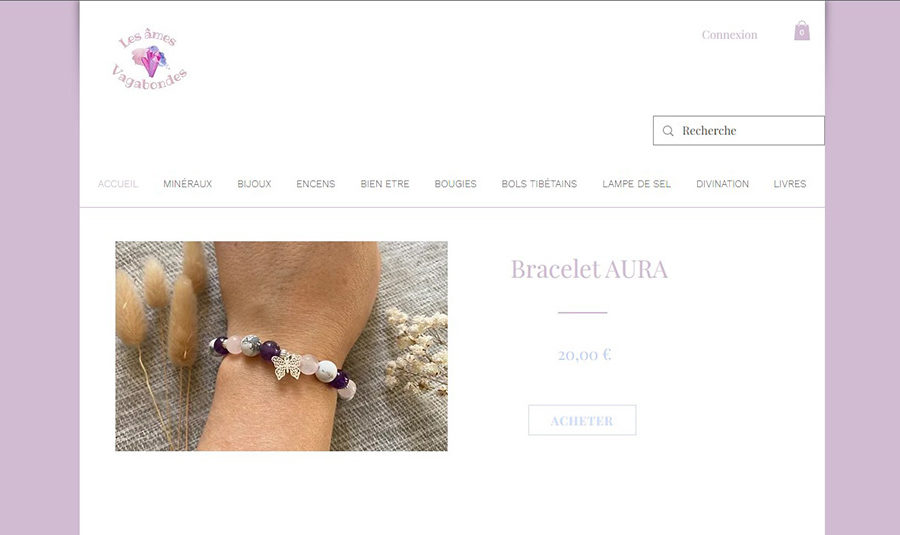
Task: Click the bracelet product photo
Action: 281,346
